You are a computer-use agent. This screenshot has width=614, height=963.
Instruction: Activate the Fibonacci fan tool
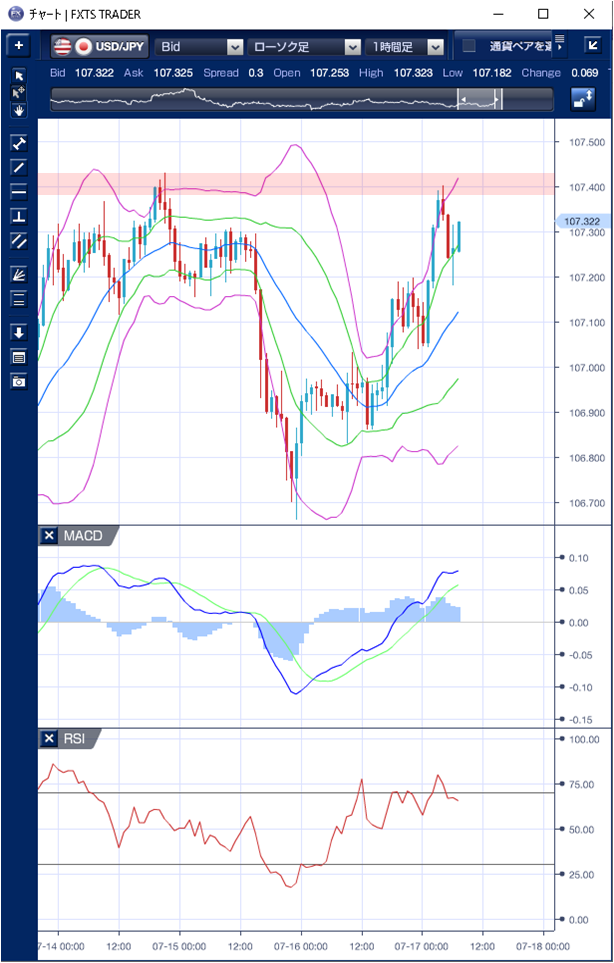pyautogui.click(x=19, y=273)
